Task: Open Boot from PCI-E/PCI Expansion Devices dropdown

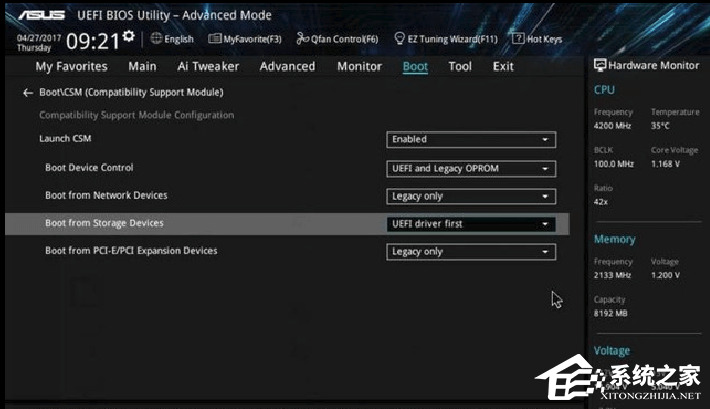Action: (x=471, y=252)
